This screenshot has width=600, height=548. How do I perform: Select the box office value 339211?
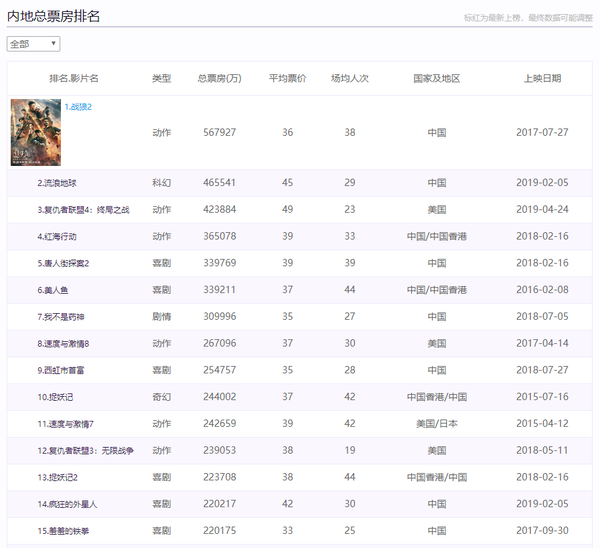(220, 290)
